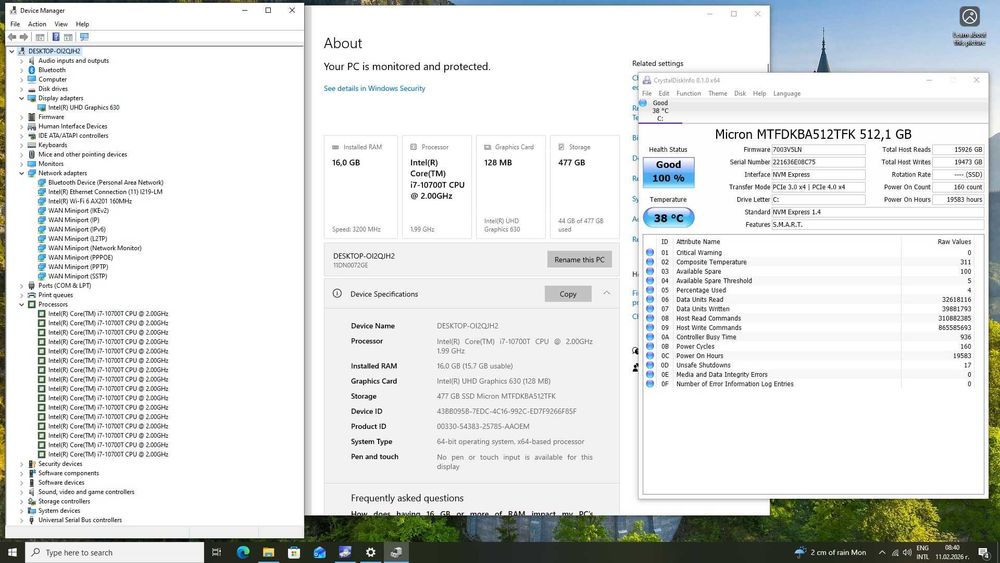The image size is (1000, 563).
Task: Click the info icon beside Device Specifications
Action: tap(337, 294)
